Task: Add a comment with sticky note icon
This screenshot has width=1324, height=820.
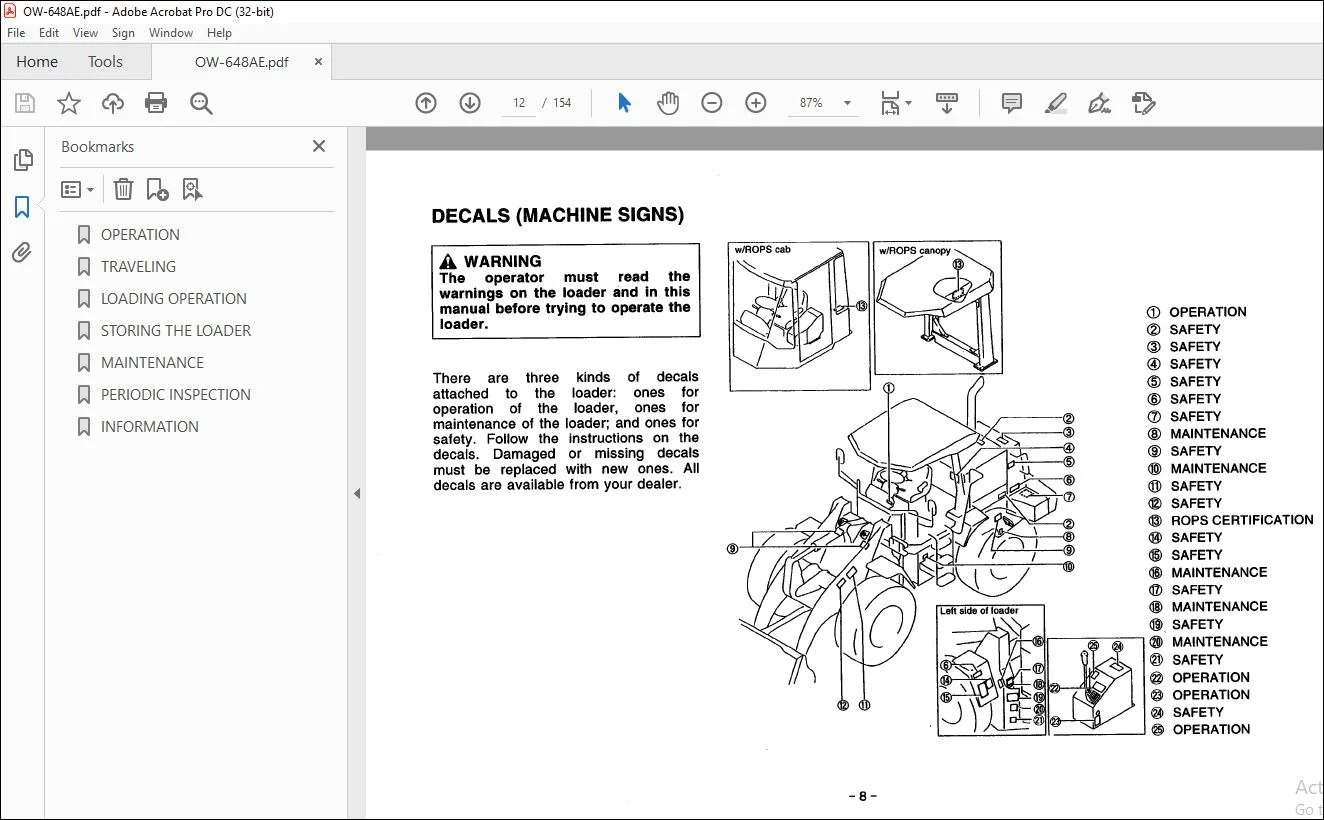Action: click(1012, 103)
